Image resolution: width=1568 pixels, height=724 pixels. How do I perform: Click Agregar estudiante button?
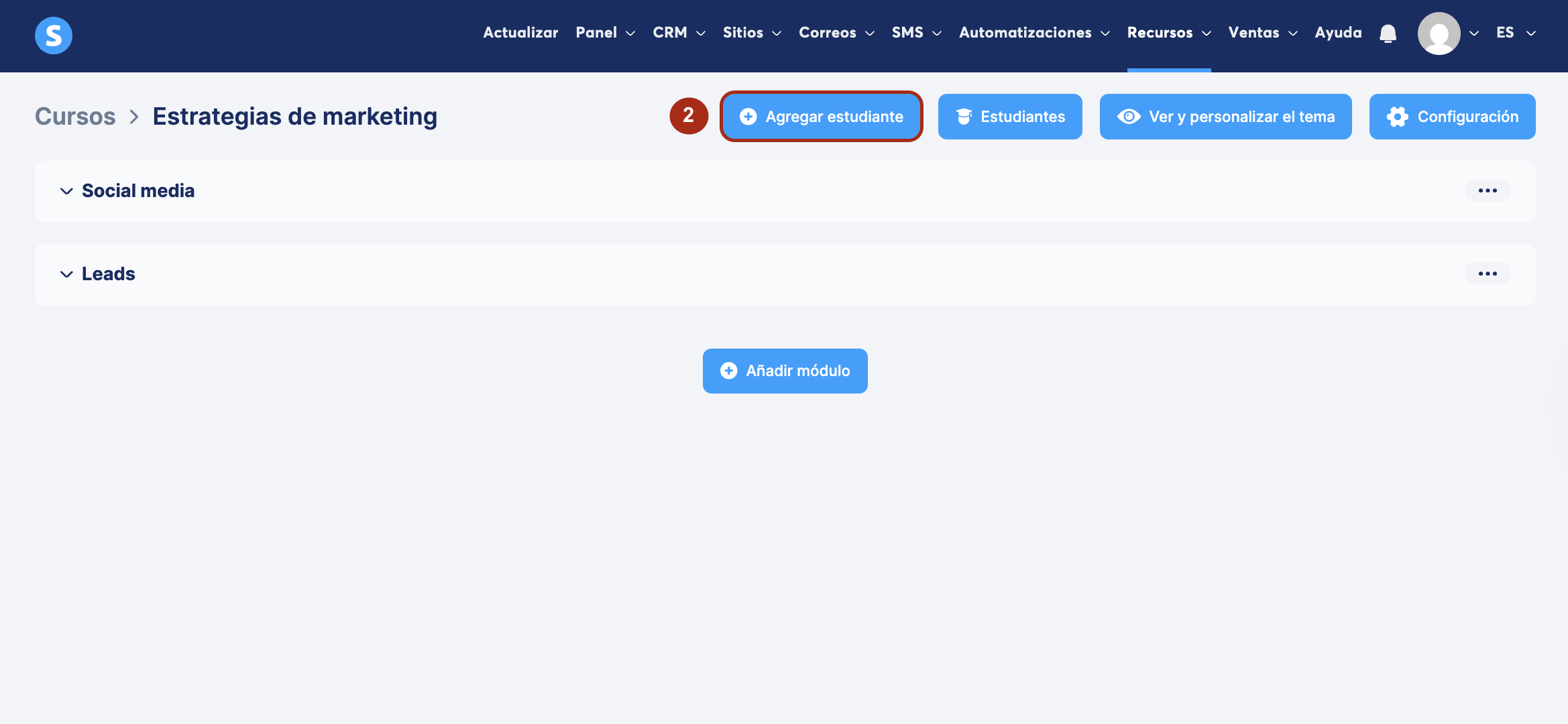[x=822, y=117]
